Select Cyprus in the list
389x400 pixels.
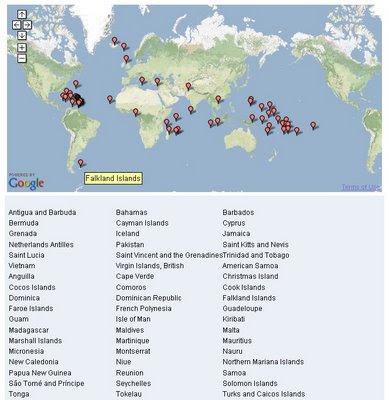[234, 223]
